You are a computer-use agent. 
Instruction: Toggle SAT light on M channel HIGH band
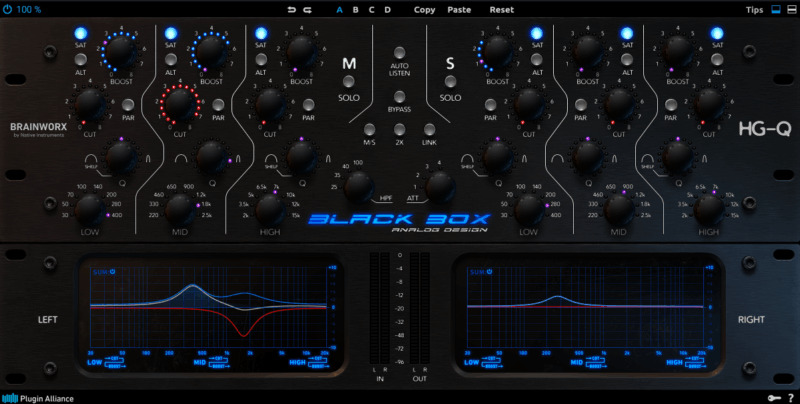[261, 33]
